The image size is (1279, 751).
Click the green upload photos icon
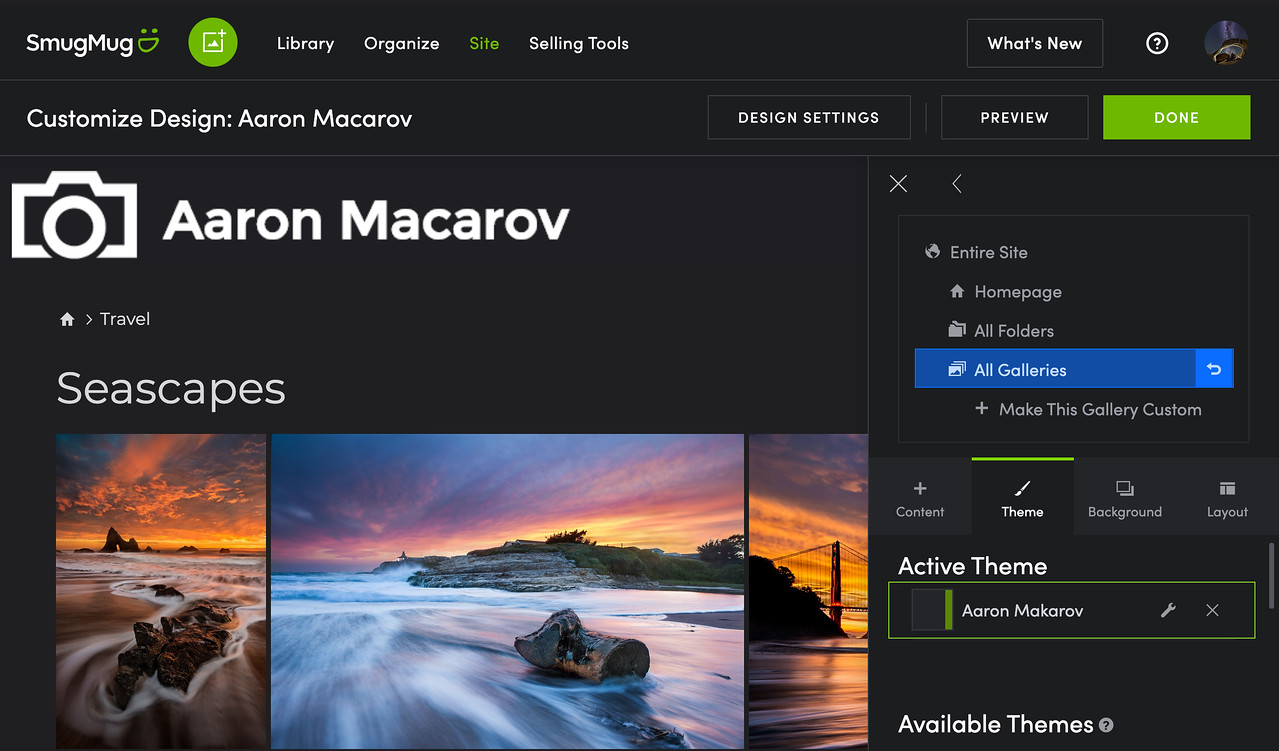tap(213, 42)
